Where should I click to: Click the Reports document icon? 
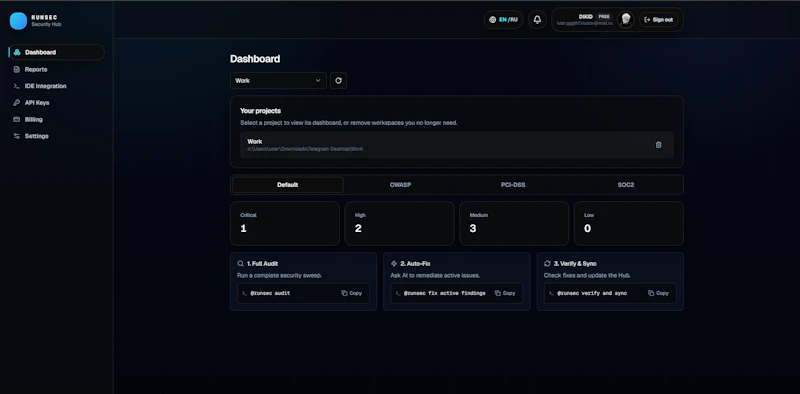[16, 69]
